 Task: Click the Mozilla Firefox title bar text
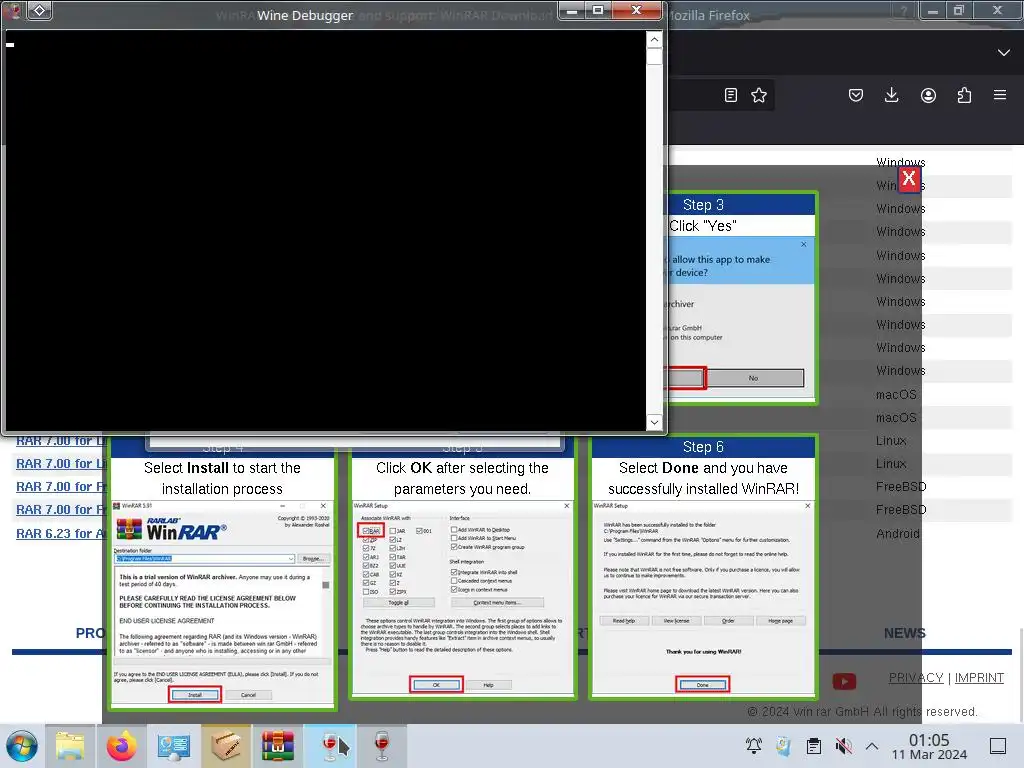click(708, 15)
